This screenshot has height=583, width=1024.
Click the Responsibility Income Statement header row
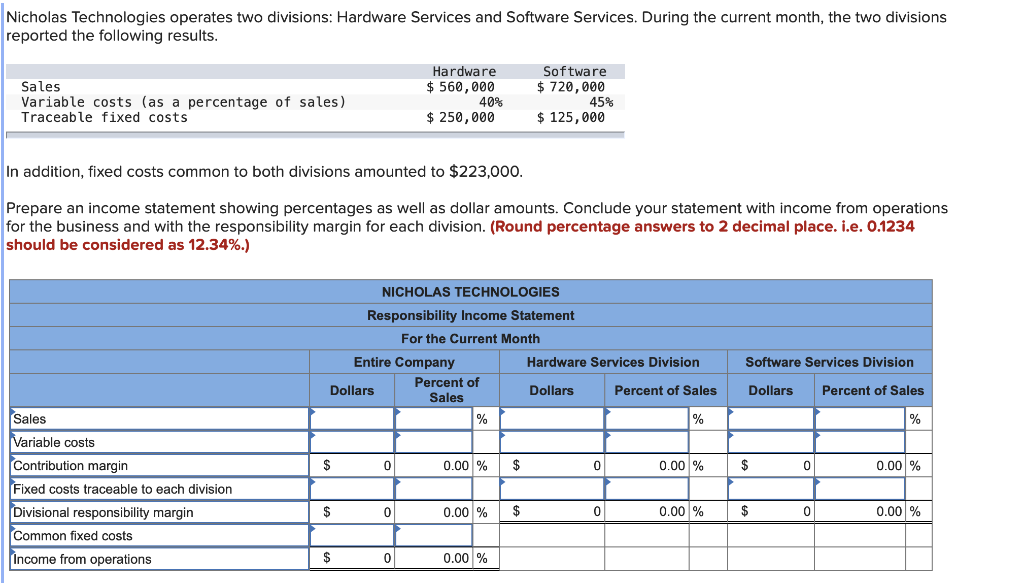click(470, 315)
